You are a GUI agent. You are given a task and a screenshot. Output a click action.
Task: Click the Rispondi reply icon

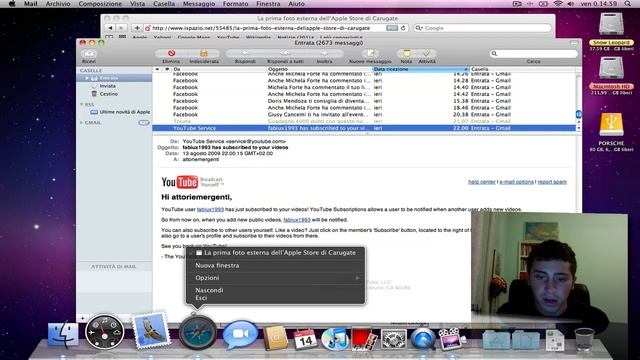click(x=245, y=53)
